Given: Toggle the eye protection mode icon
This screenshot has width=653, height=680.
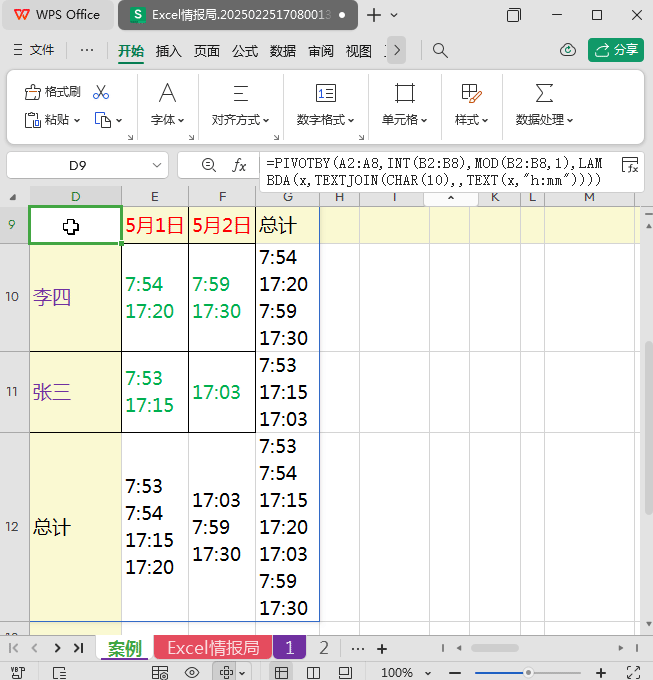Looking at the screenshot, I should pos(191,673).
